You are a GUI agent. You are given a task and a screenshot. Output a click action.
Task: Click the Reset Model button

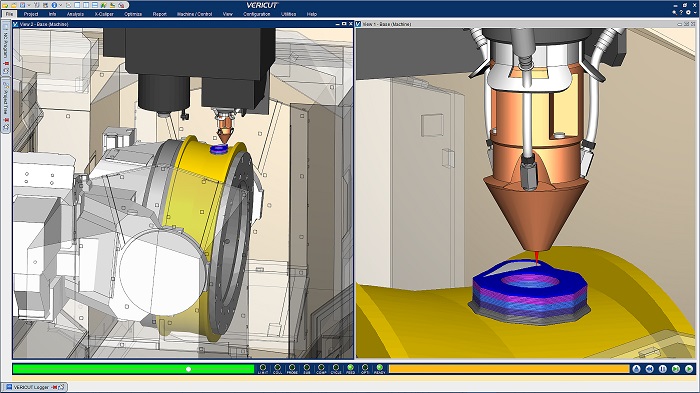[636, 369]
